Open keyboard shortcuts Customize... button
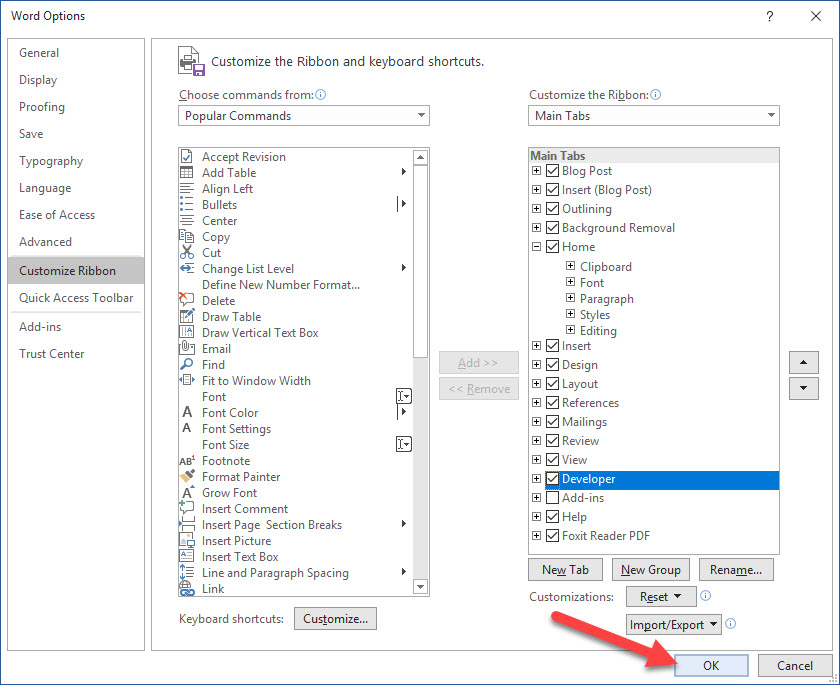The height and width of the screenshot is (685, 840). [x=335, y=619]
